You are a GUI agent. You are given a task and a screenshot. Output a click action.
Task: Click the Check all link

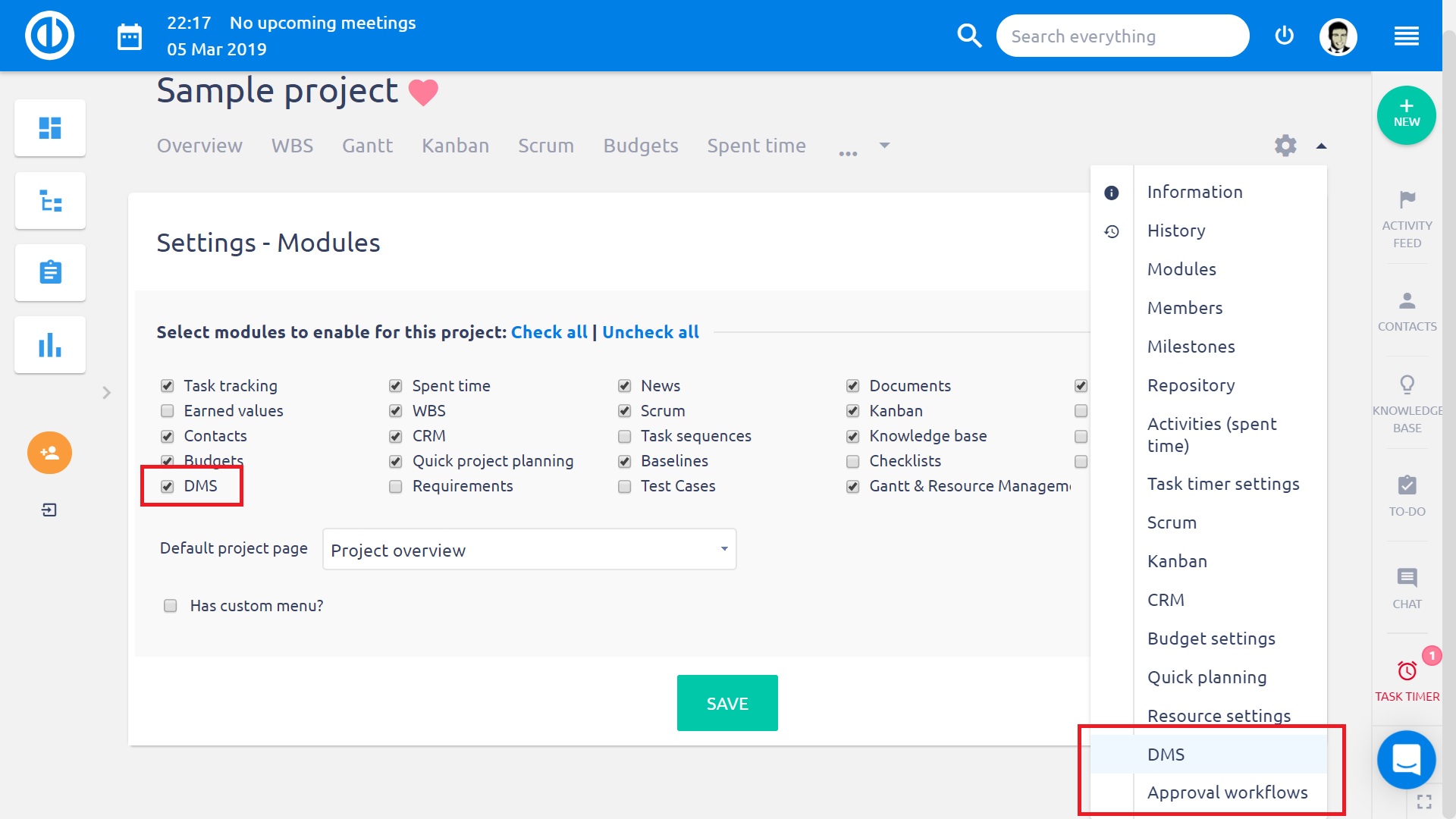pyautogui.click(x=549, y=332)
